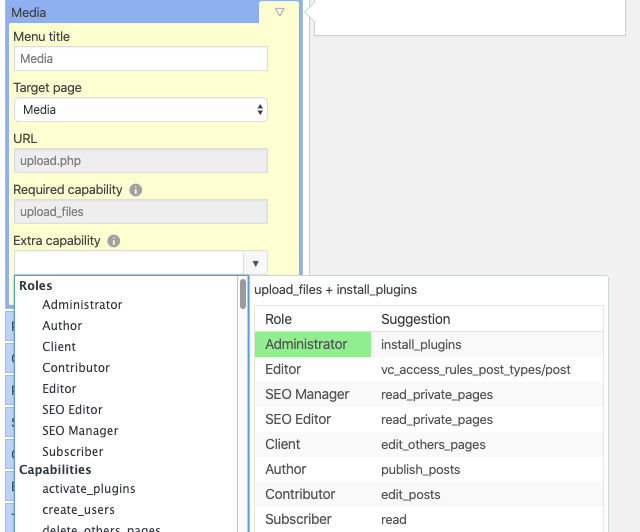Click the SEO Editor row role cell
Viewport: 640px width, 532px height.
click(313, 419)
